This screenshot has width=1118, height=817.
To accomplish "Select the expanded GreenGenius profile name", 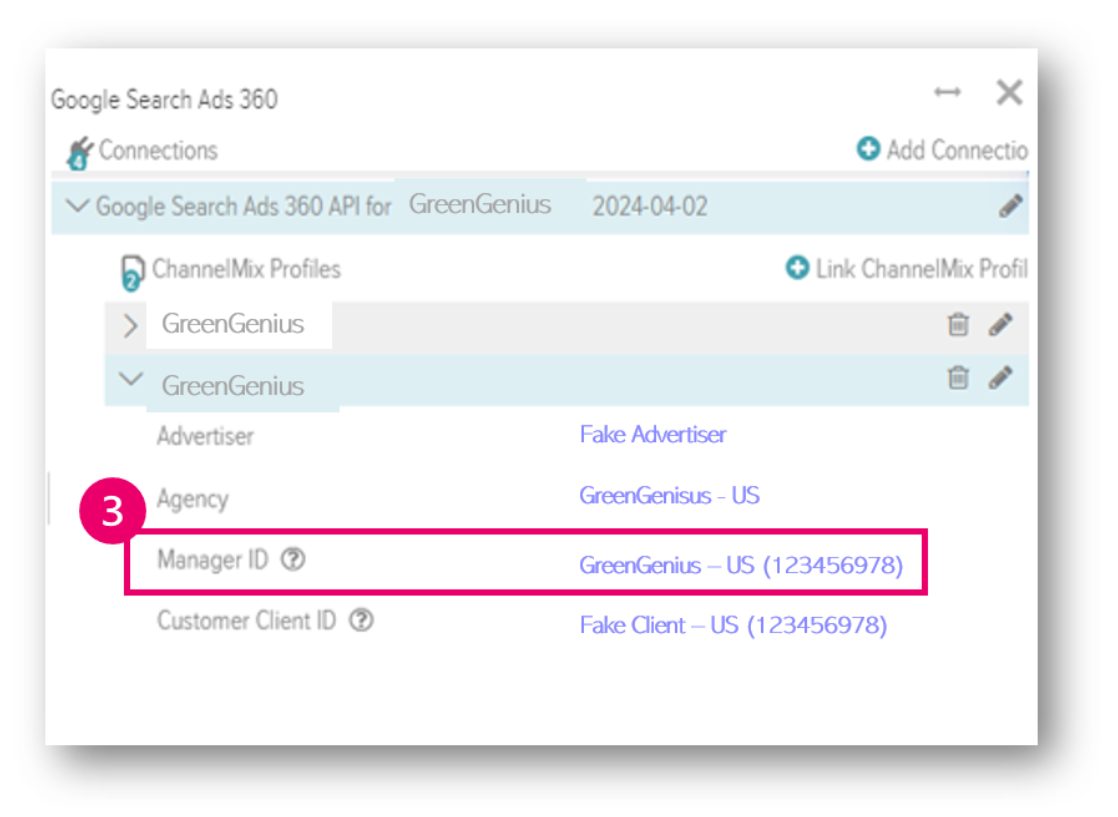I will (x=233, y=386).
